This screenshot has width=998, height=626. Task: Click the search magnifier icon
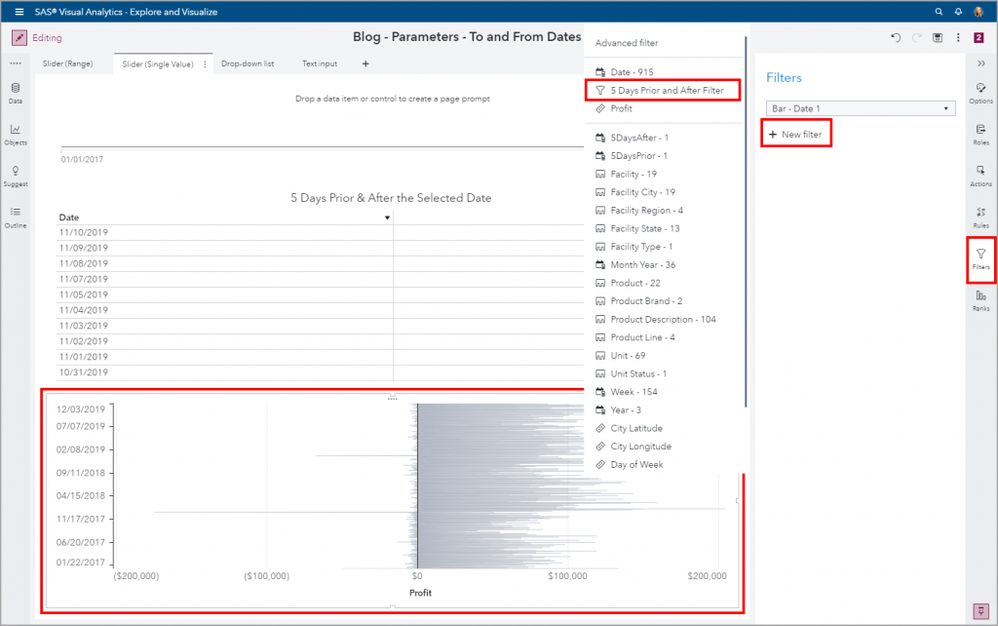939,11
